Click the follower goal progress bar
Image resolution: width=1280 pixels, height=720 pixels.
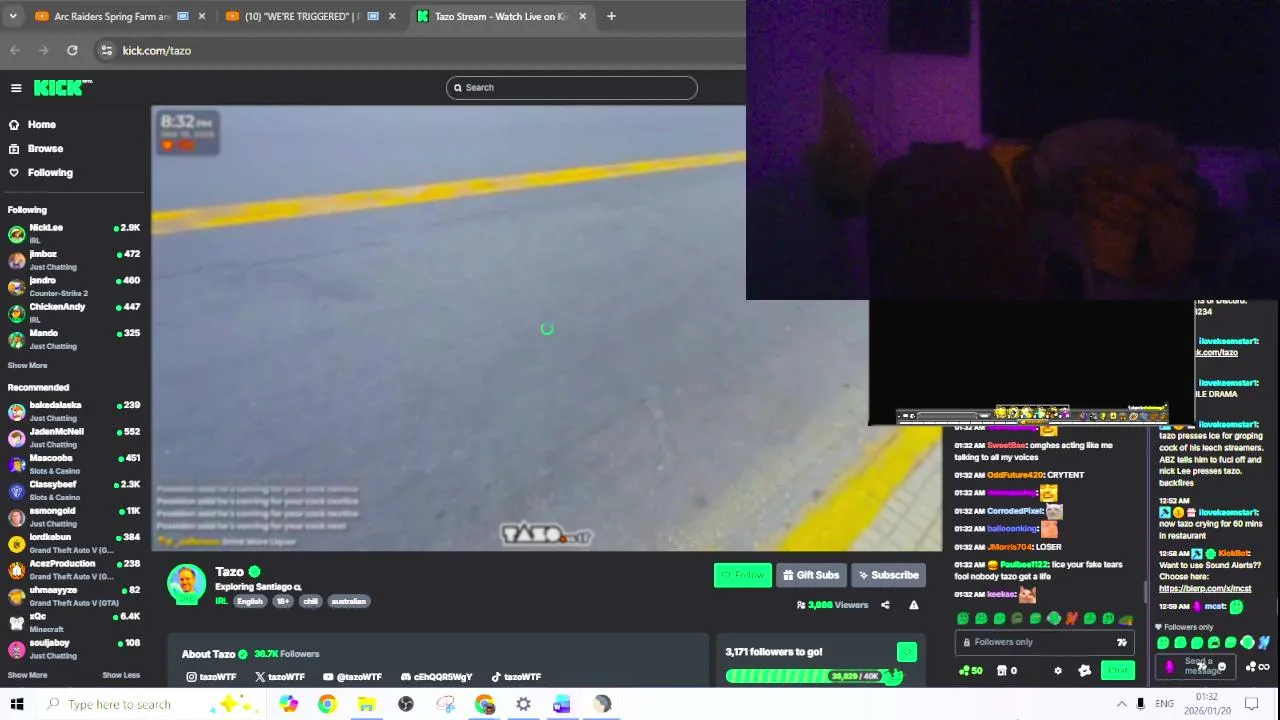click(x=814, y=676)
